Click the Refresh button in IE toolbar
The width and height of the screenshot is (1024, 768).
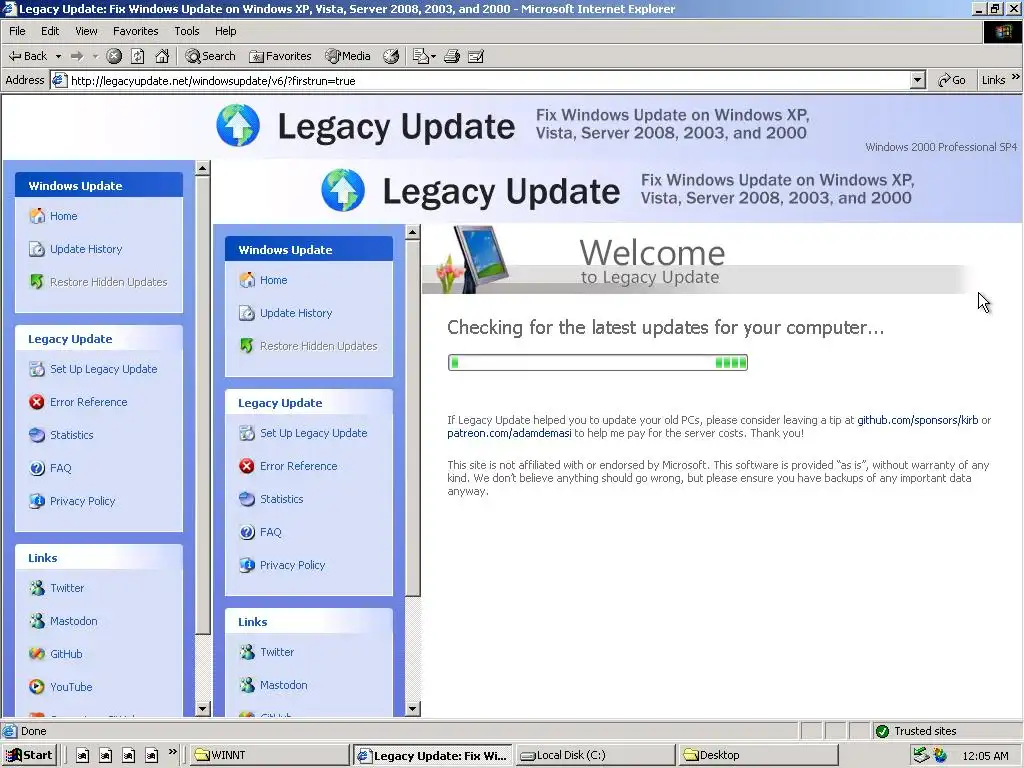point(138,56)
